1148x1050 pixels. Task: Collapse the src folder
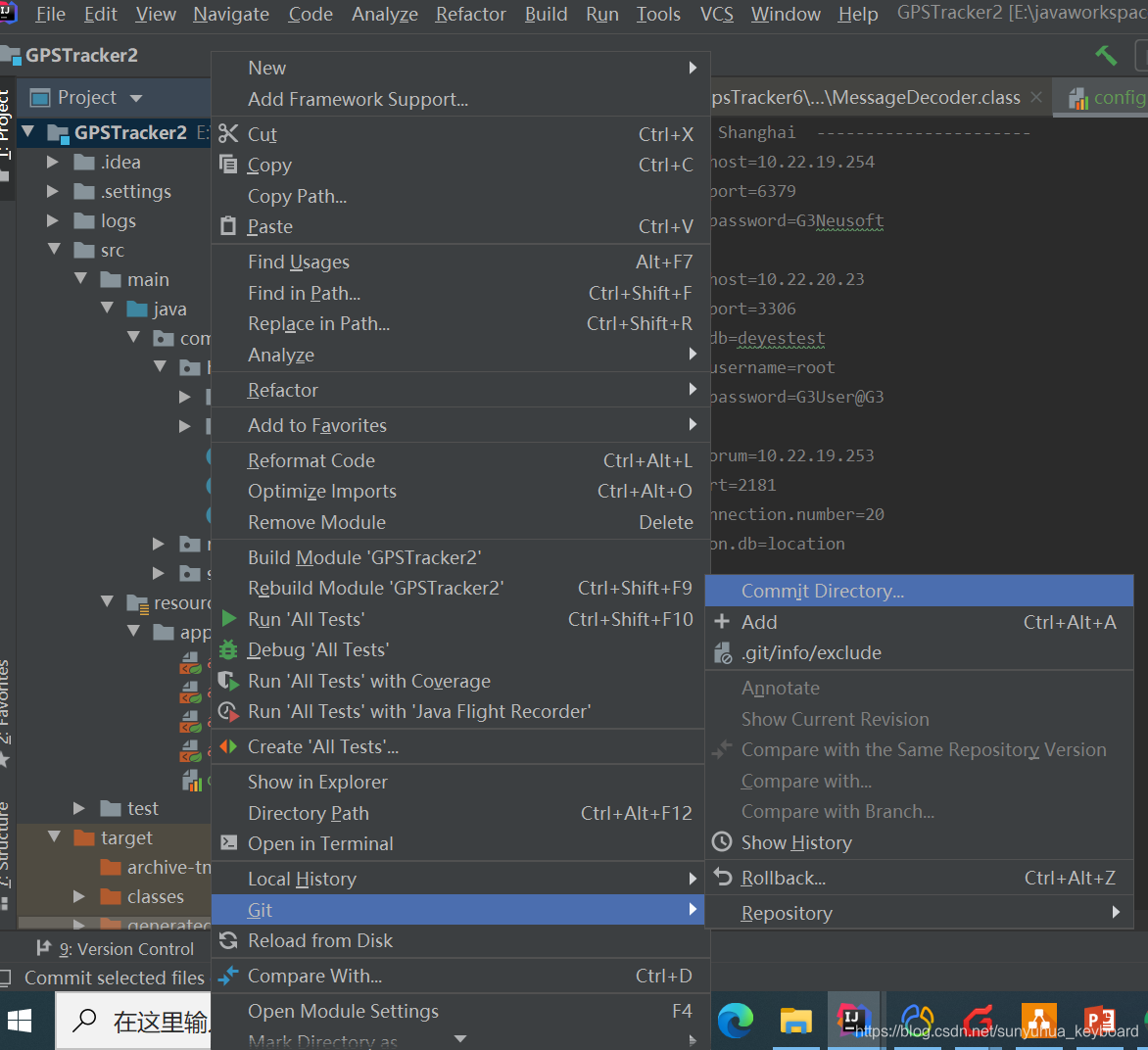pos(54,249)
